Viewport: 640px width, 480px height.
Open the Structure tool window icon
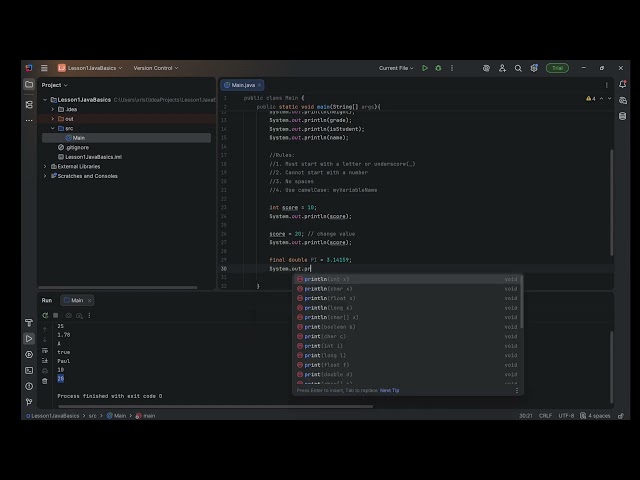29,104
